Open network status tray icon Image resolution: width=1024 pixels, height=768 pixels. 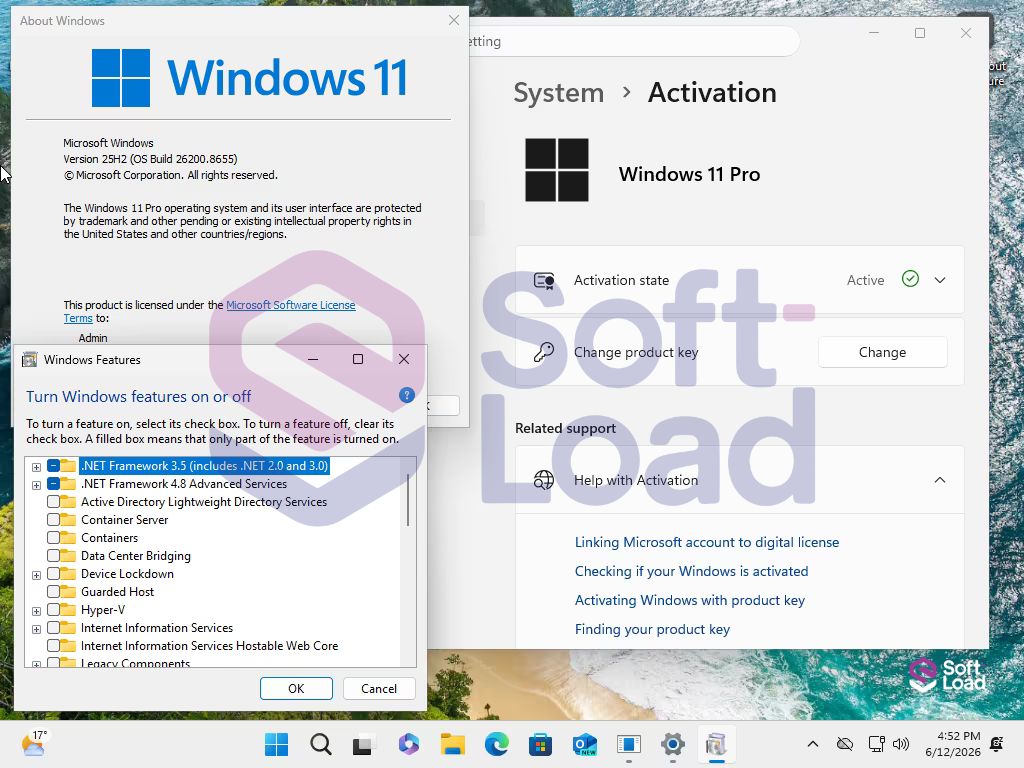[x=876, y=744]
